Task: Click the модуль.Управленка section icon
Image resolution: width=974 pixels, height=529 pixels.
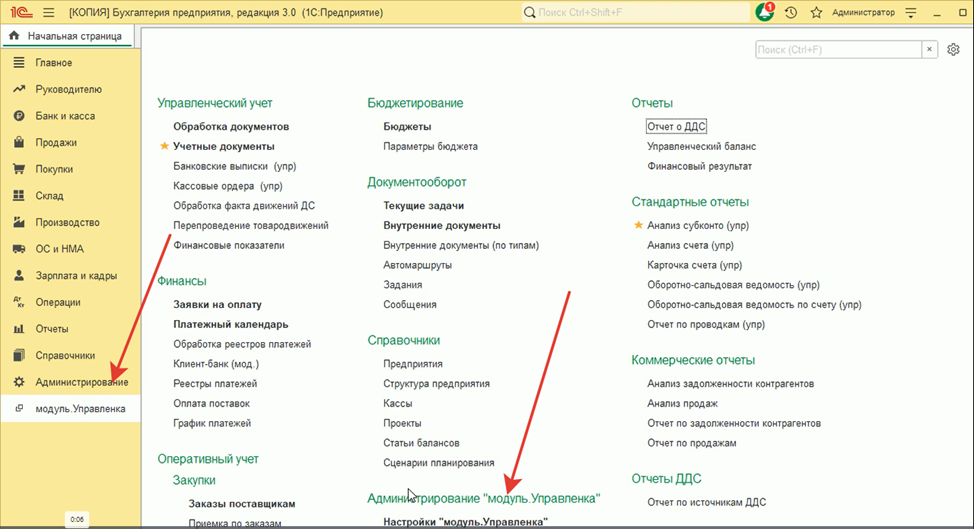Action: pos(19,409)
